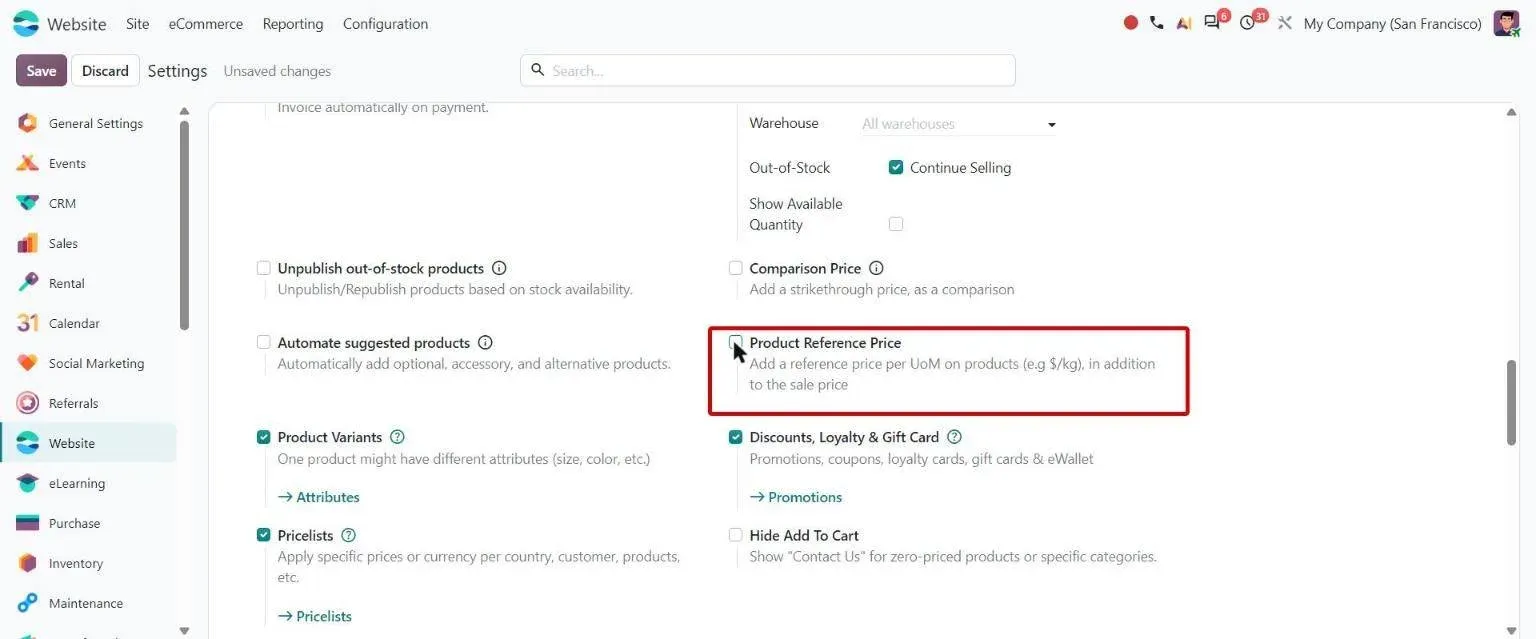Image resolution: width=1536 pixels, height=639 pixels.
Task: Click the Maintenance sidebar icon
Action: [28, 603]
